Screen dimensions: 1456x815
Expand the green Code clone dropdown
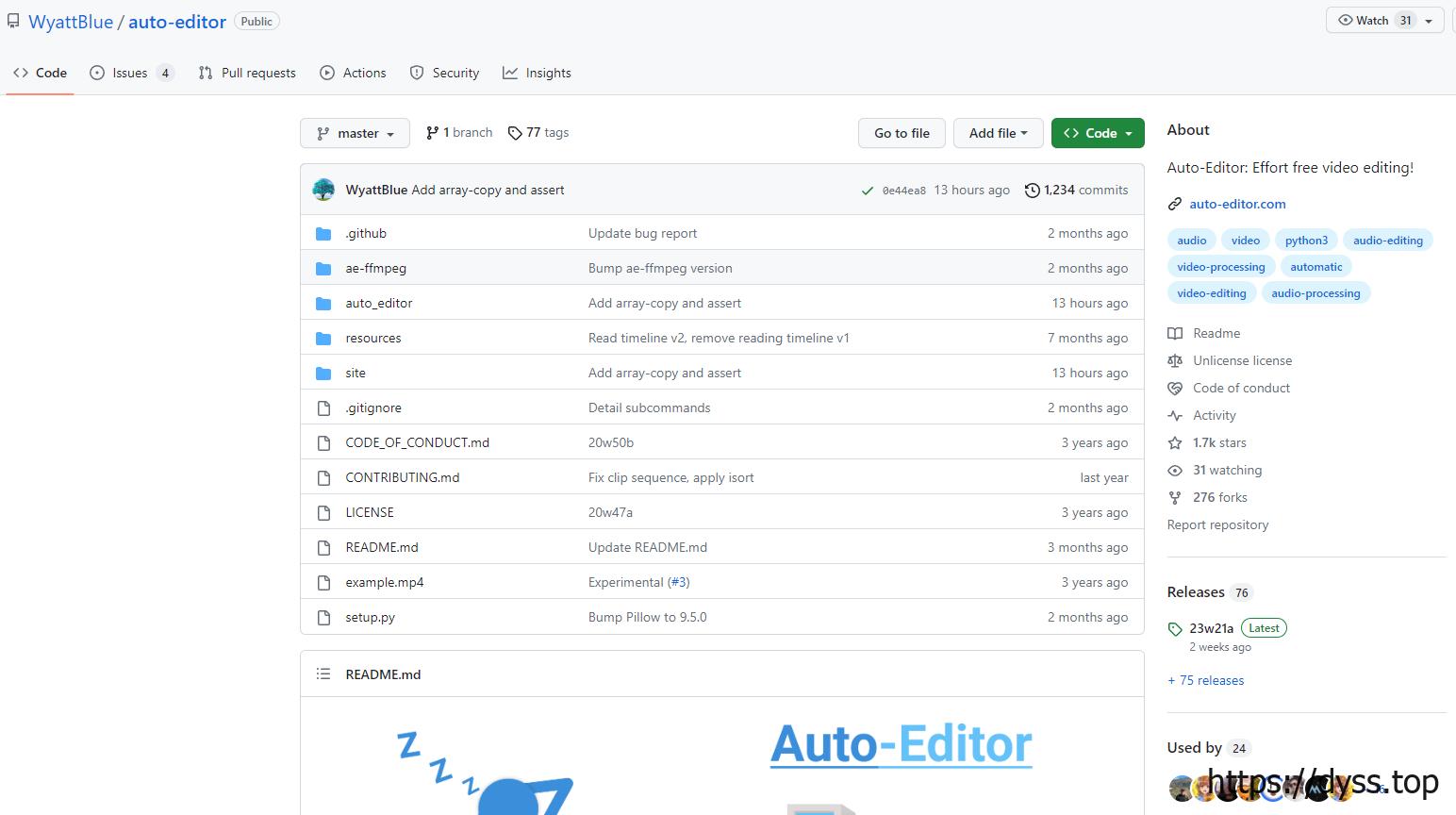tap(1098, 133)
